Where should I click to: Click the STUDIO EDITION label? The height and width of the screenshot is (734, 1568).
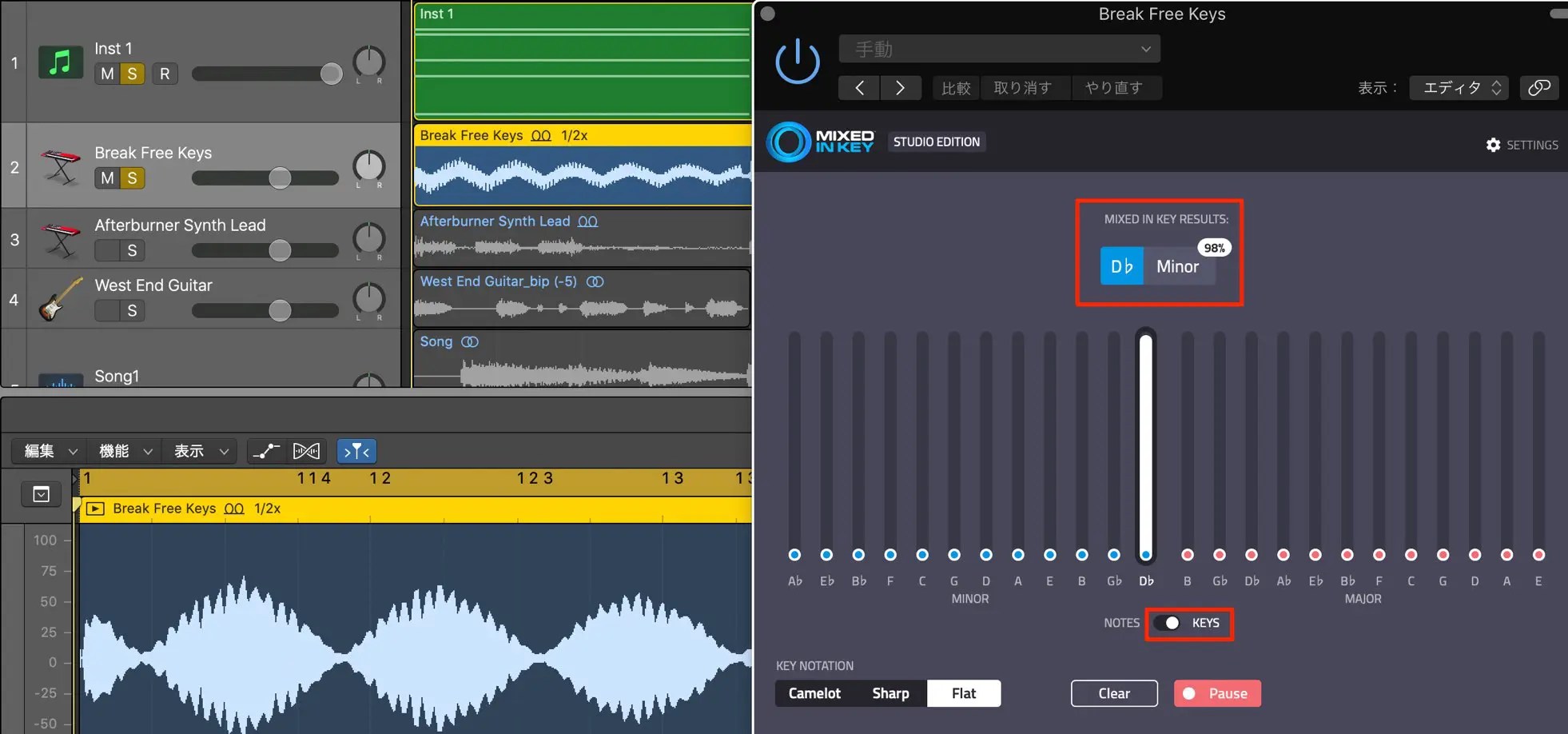[937, 142]
